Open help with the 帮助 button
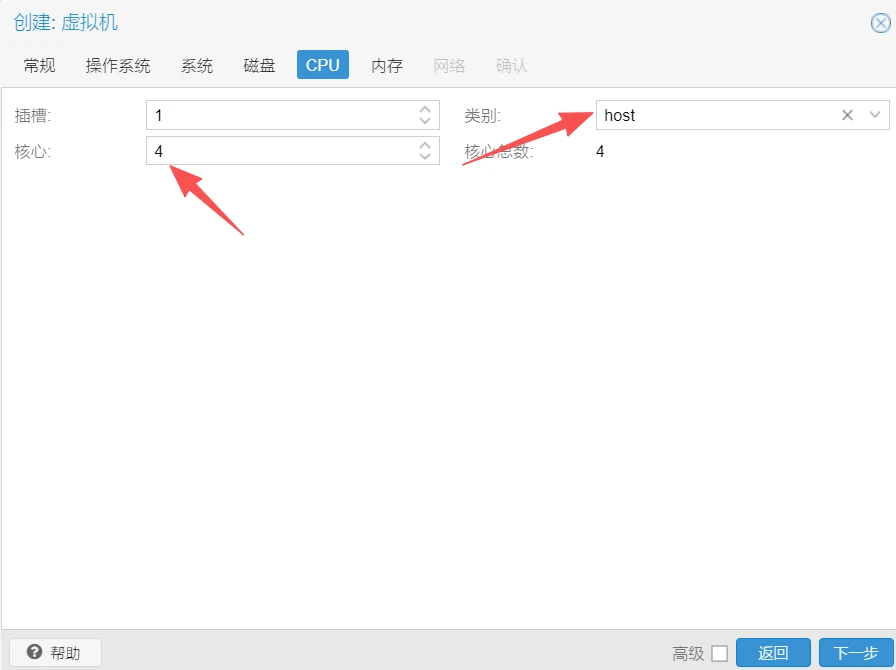Screen dimensions: 896x670 click(55, 653)
